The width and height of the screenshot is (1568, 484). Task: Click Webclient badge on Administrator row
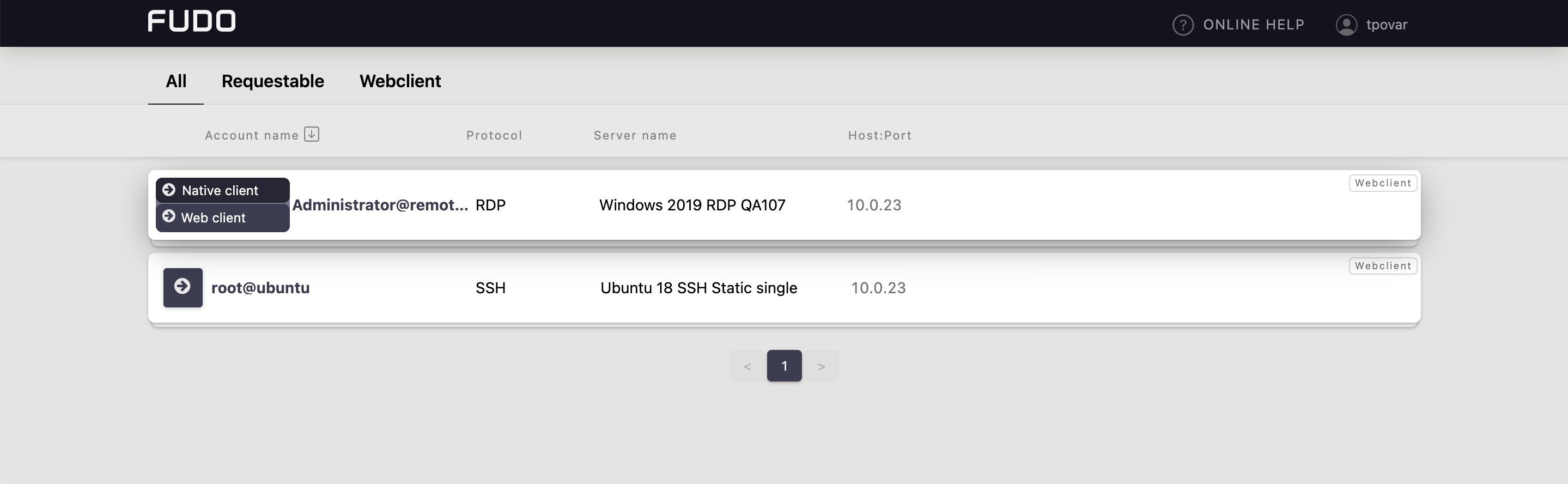coord(1383,183)
